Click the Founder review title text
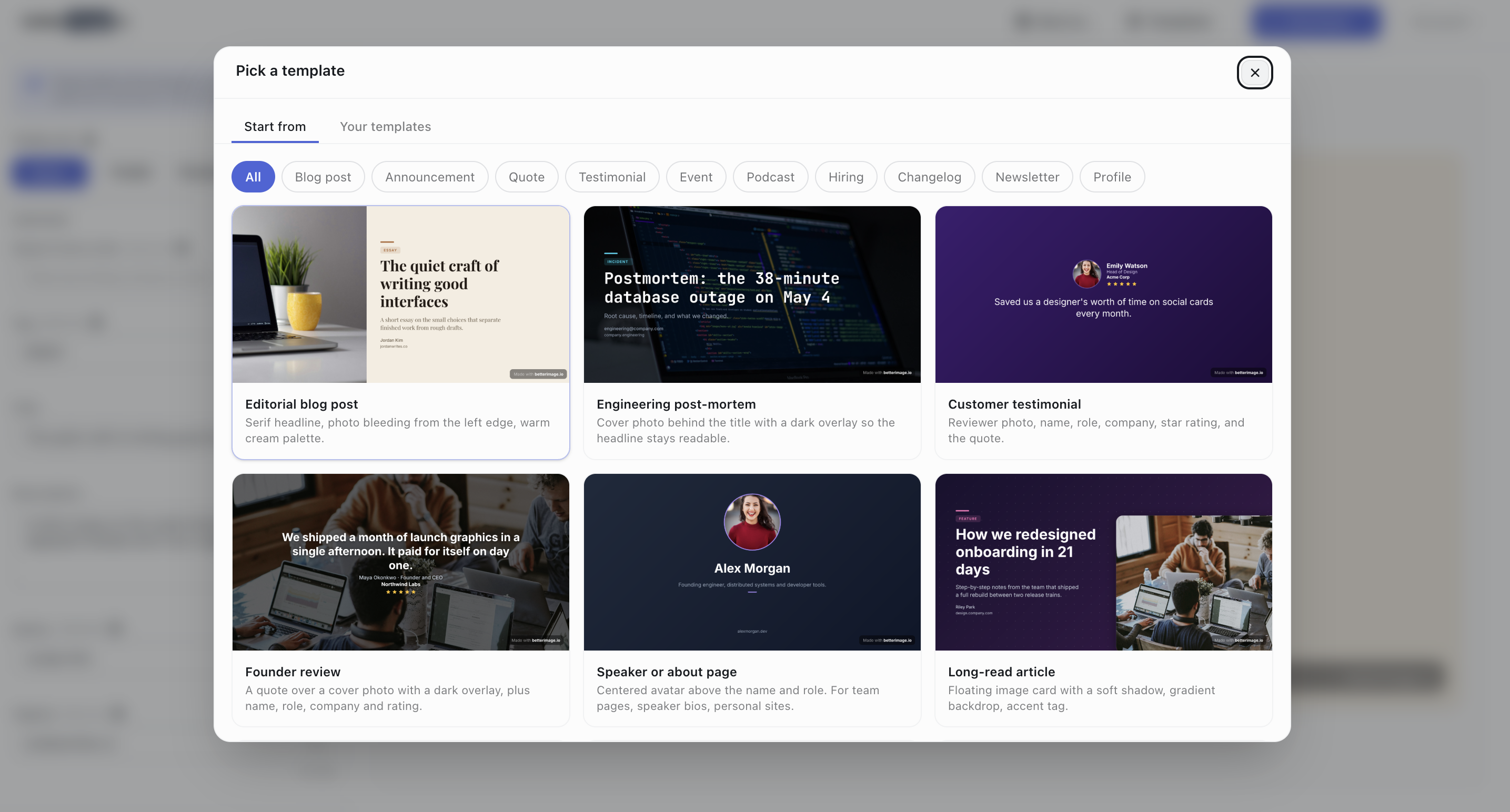Image resolution: width=1510 pixels, height=812 pixels. tap(293, 672)
